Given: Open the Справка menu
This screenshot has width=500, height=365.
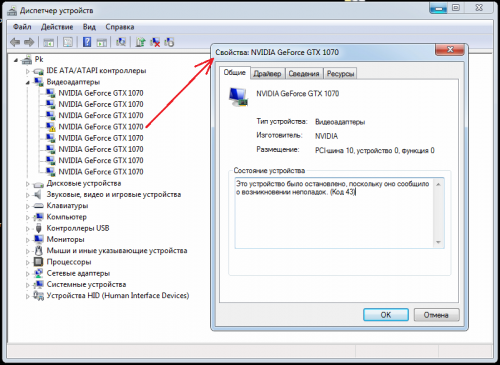Looking at the screenshot, I should point(120,27).
